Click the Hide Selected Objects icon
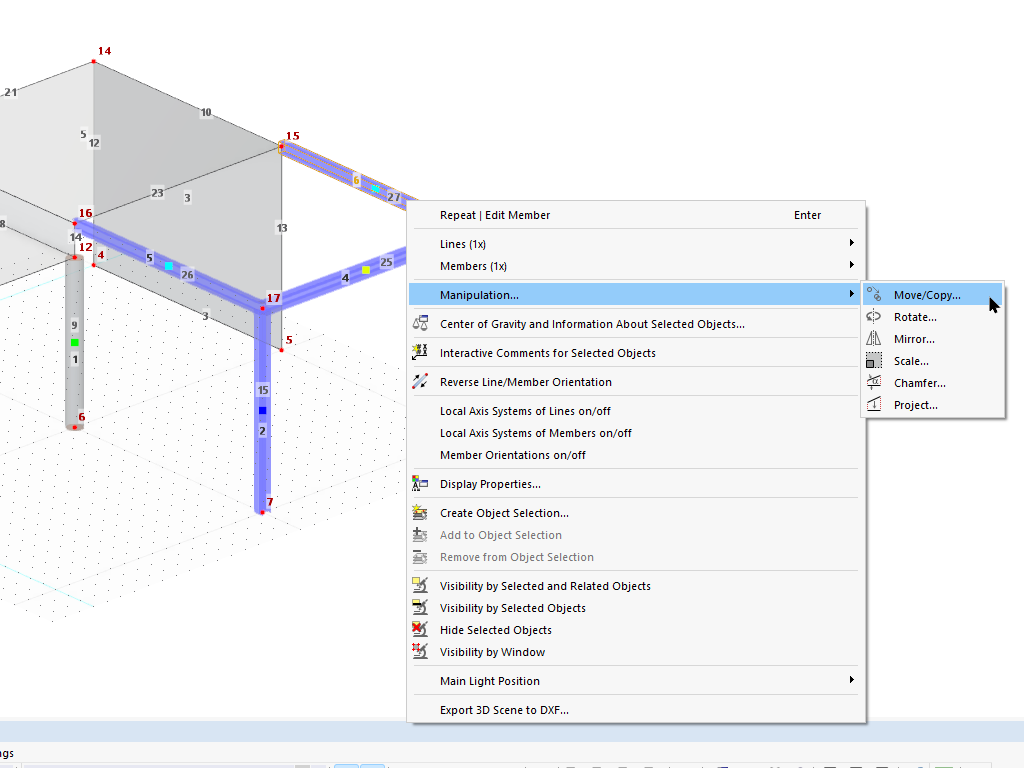This screenshot has height=768, width=1024. (x=420, y=630)
